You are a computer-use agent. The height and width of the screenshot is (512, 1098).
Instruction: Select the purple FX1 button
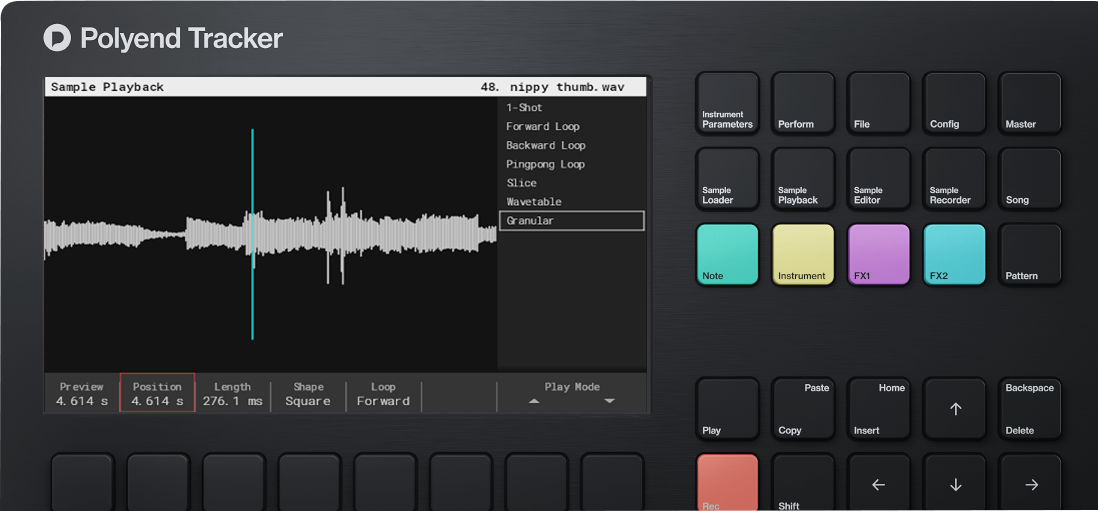[x=879, y=254]
